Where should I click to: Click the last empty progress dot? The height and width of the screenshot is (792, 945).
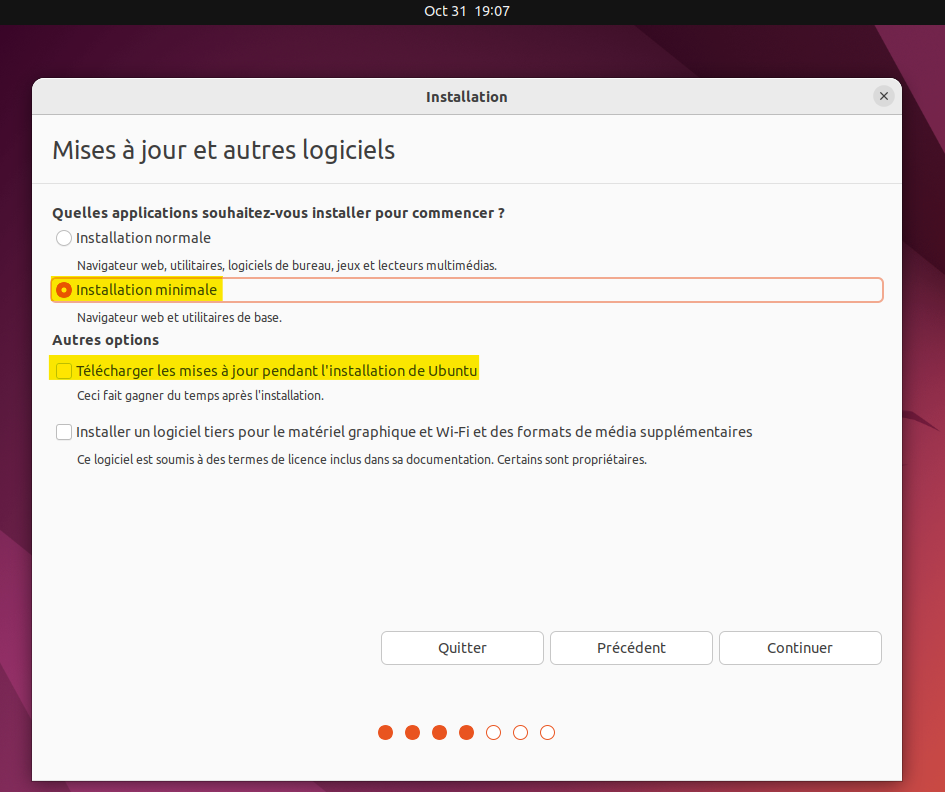click(x=547, y=733)
